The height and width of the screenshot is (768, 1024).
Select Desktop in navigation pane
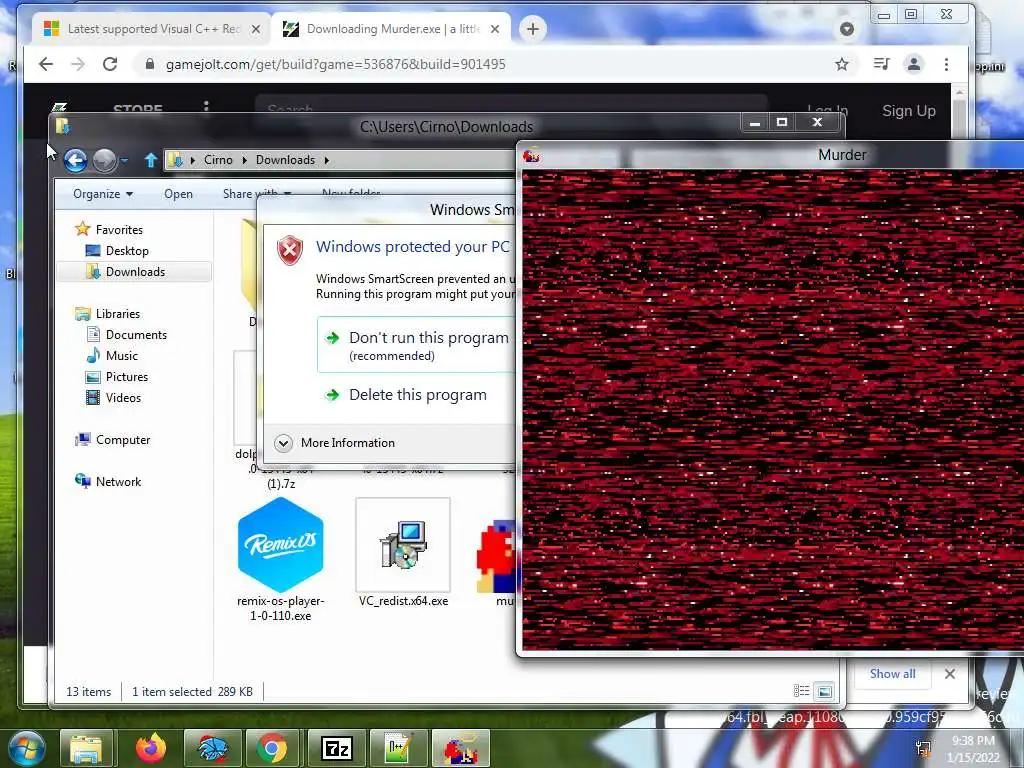tap(127, 251)
